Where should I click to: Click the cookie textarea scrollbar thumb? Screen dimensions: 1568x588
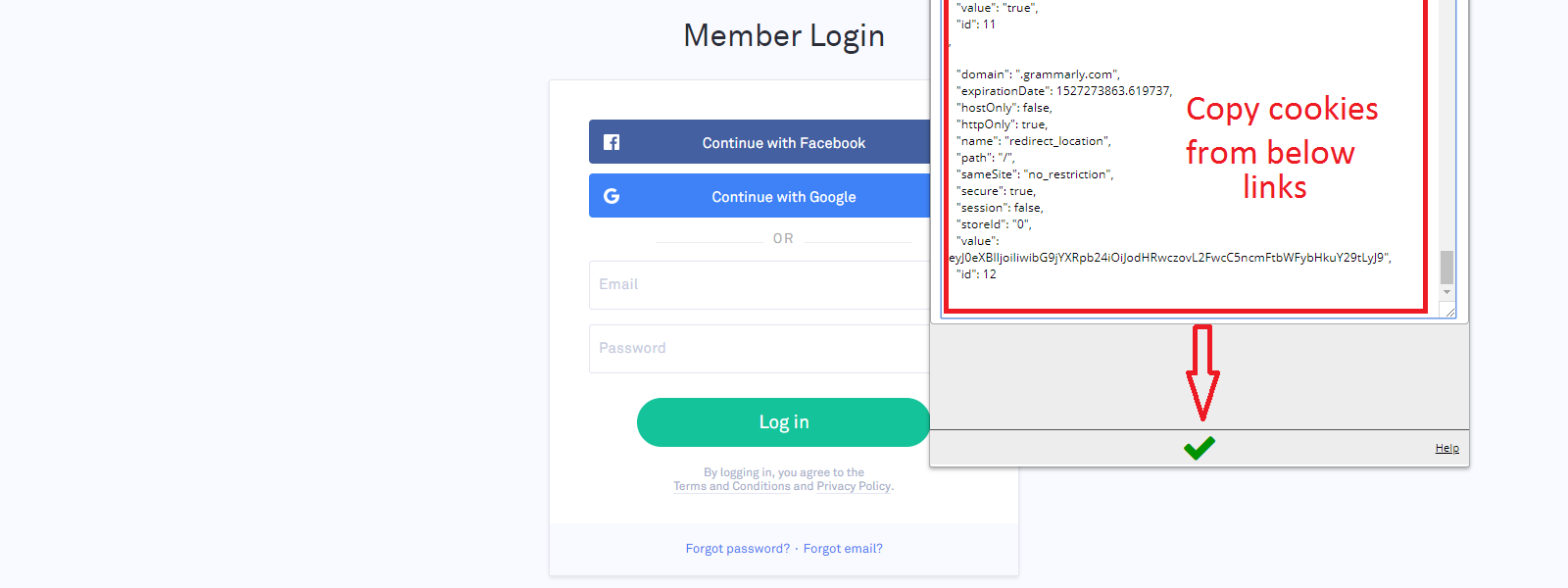[x=1446, y=268]
